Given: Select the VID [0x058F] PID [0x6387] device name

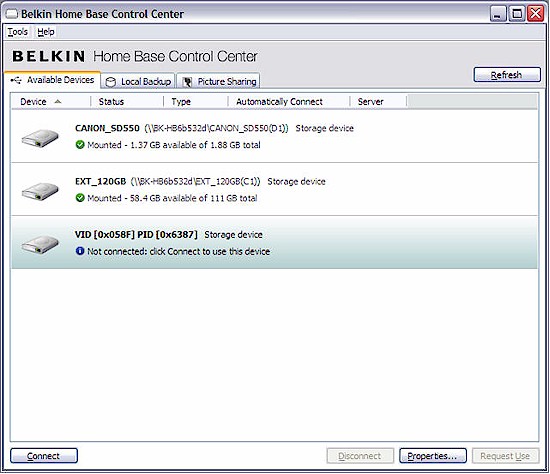Looking at the screenshot, I should click(x=136, y=235).
